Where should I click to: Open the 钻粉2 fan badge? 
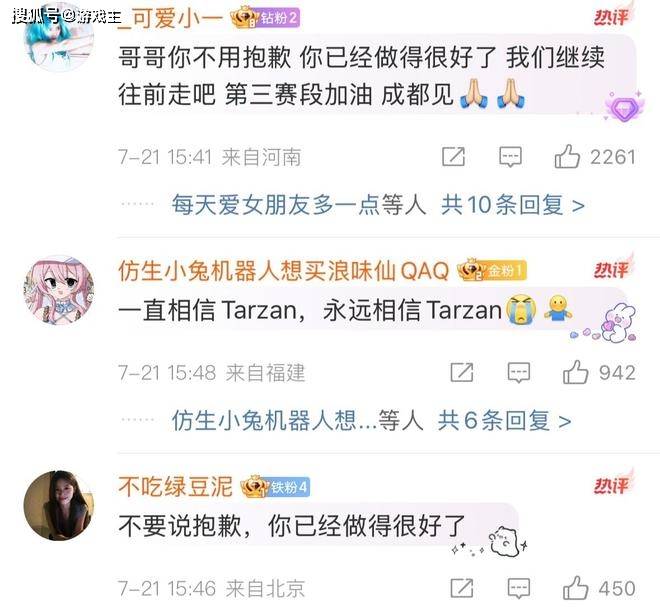(x=265, y=18)
